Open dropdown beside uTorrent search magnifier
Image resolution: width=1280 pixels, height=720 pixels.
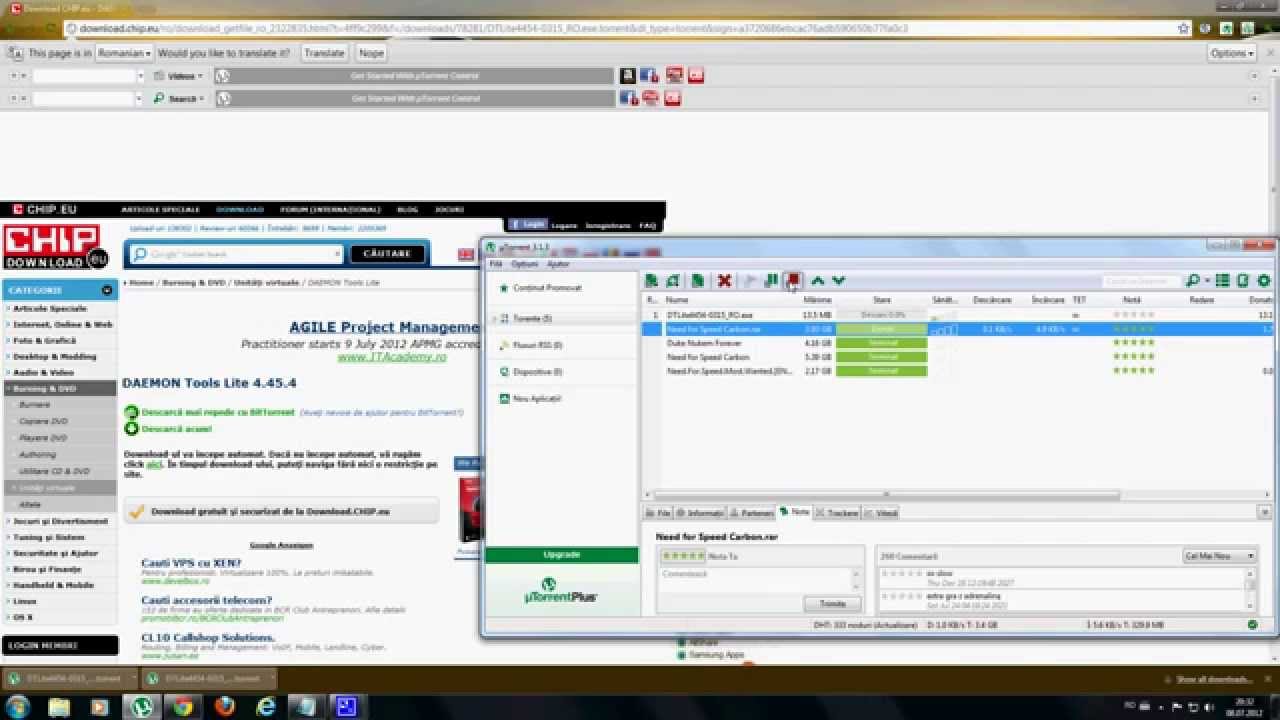pyautogui.click(x=1207, y=281)
